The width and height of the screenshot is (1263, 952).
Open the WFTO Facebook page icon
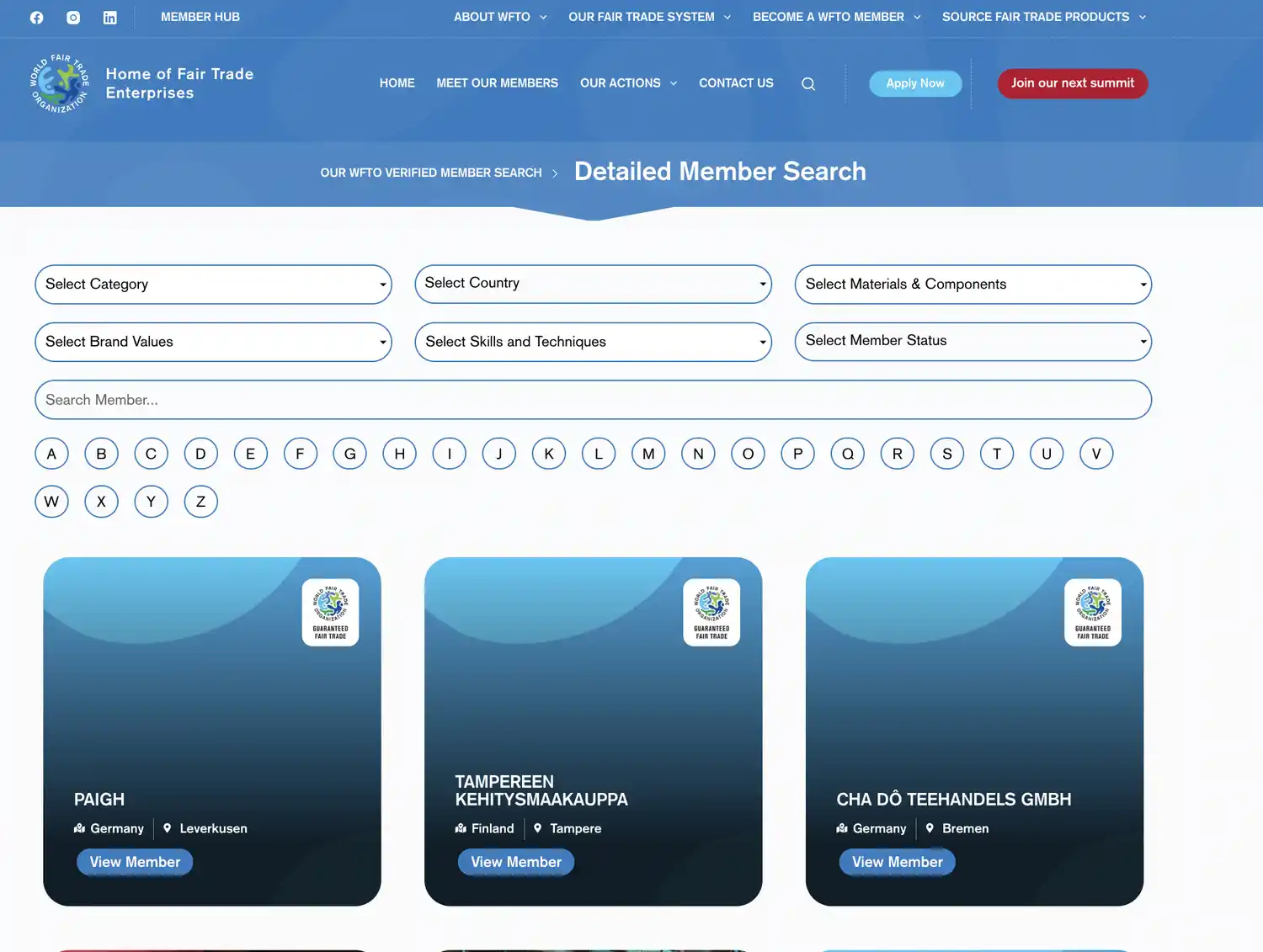36,18
